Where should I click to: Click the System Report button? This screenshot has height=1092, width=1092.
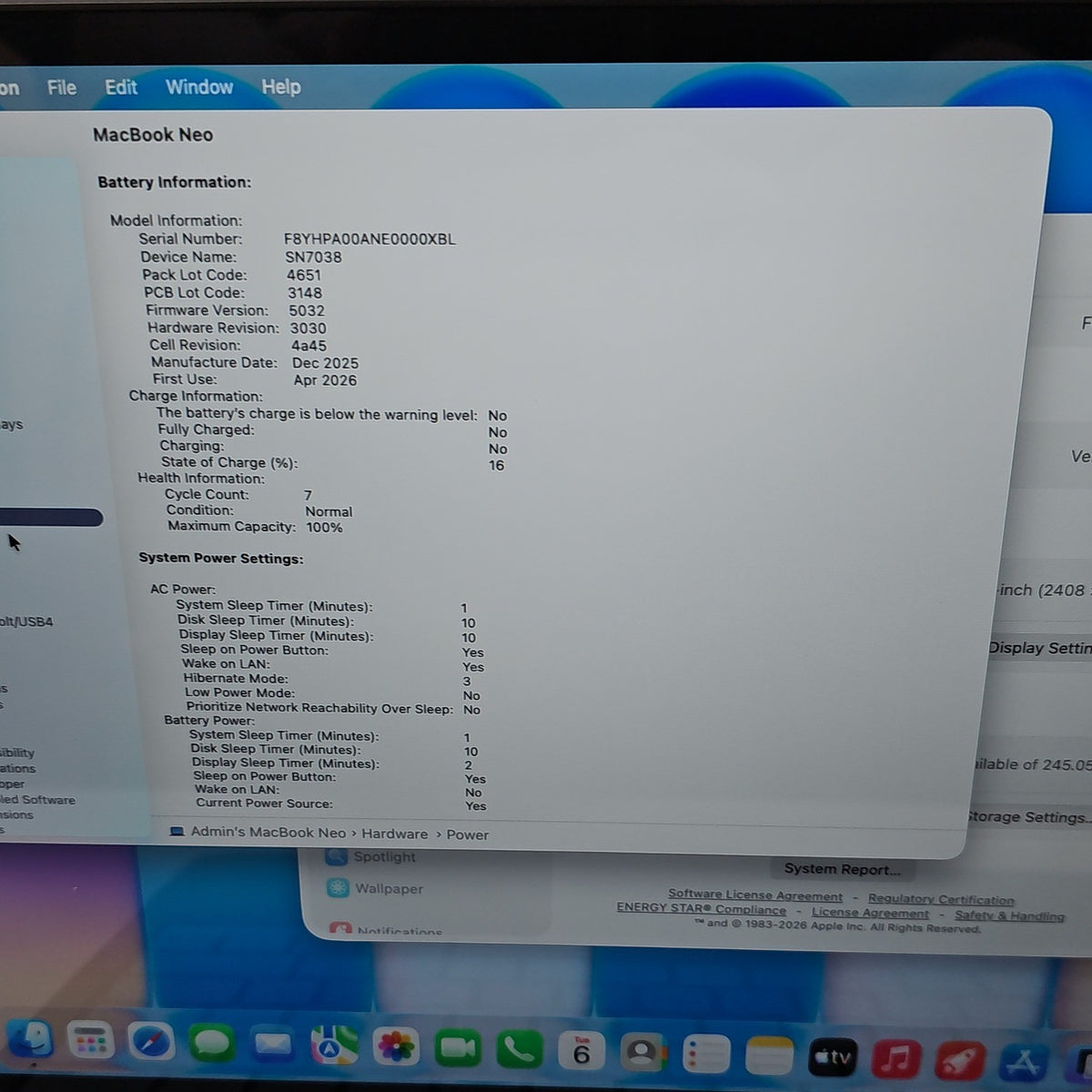click(842, 869)
